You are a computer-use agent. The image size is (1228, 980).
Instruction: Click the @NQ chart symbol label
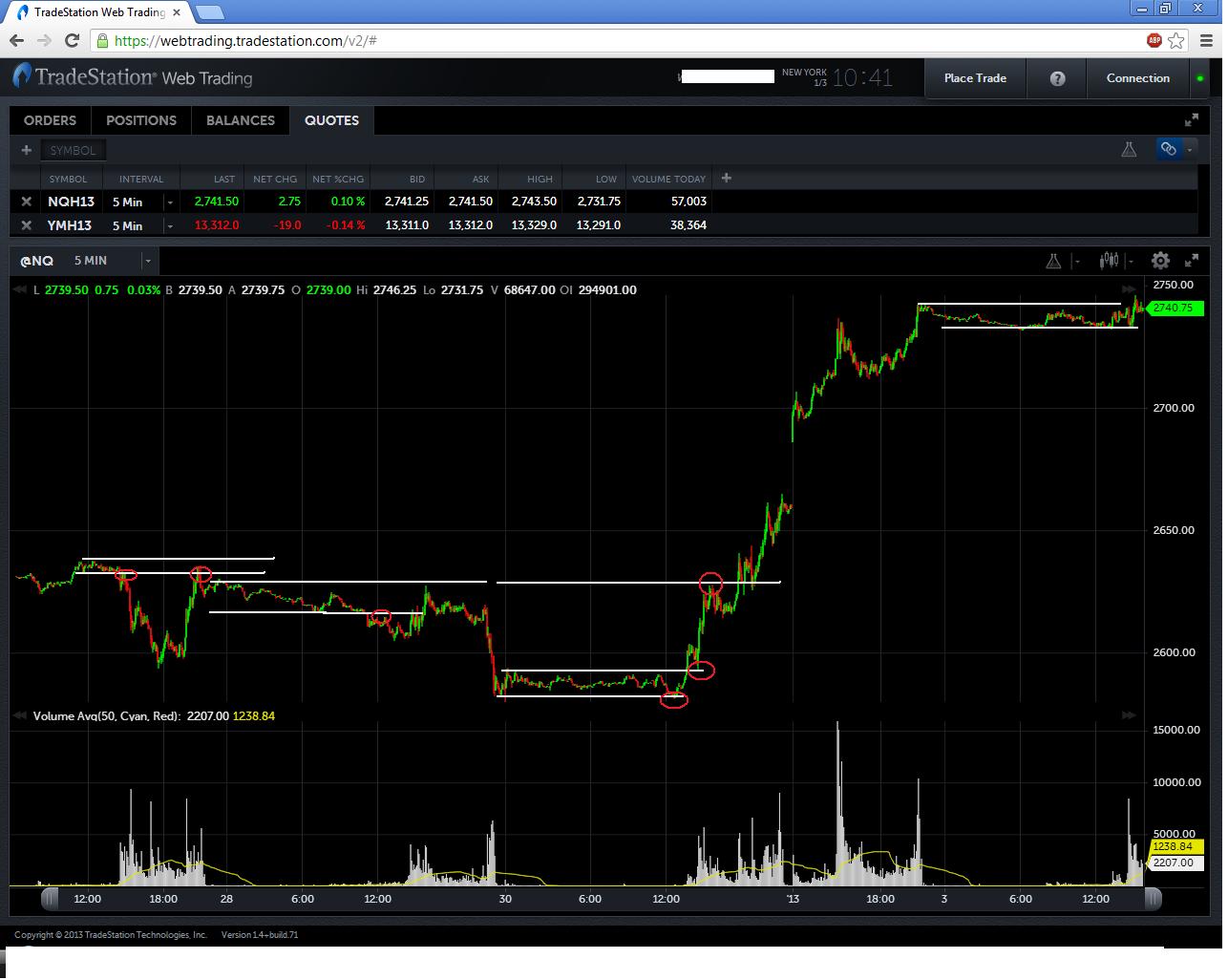(36, 261)
